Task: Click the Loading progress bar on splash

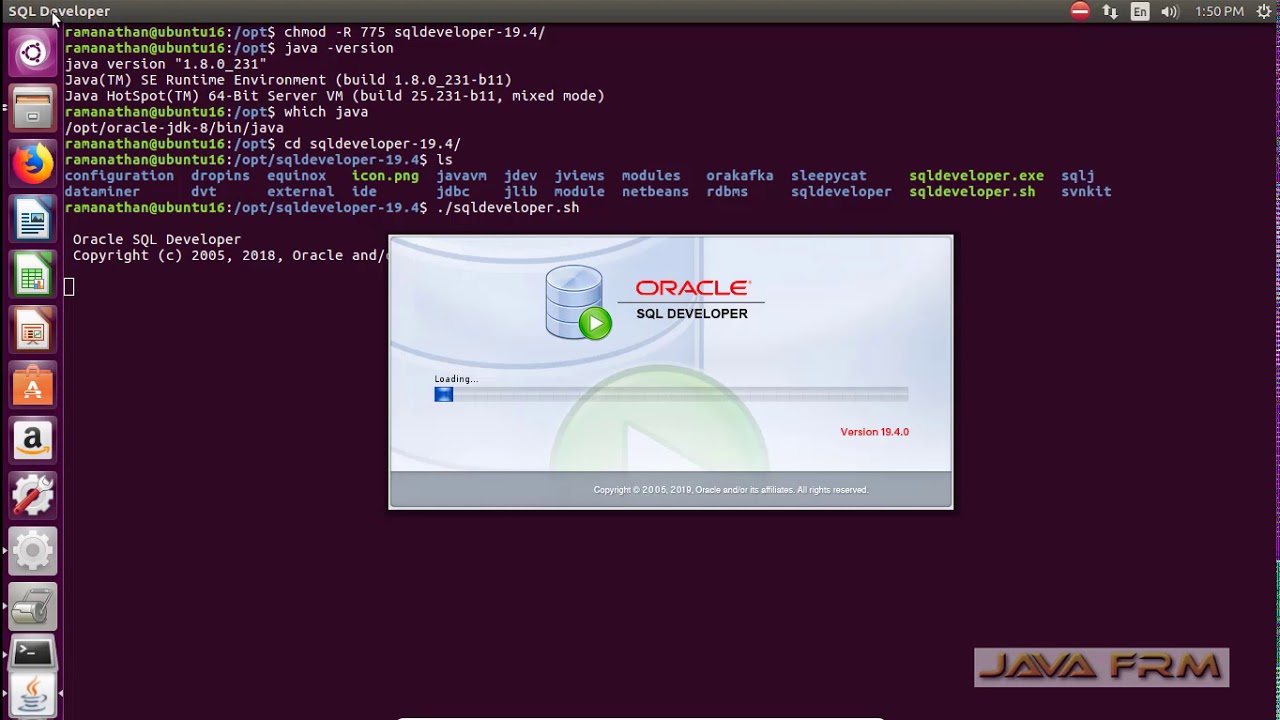Action: (671, 394)
